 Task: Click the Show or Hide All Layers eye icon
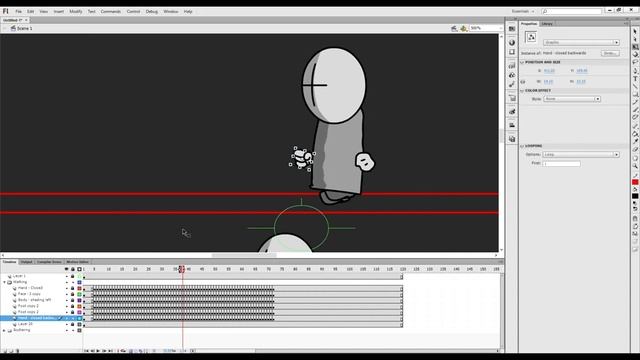point(67,269)
